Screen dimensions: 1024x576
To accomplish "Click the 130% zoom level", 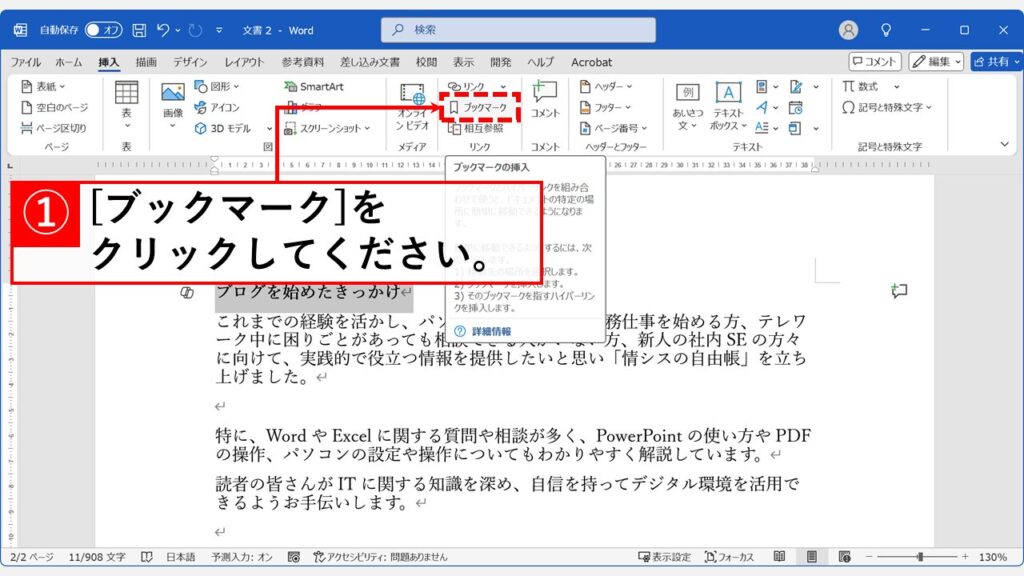I will (993, 557).
